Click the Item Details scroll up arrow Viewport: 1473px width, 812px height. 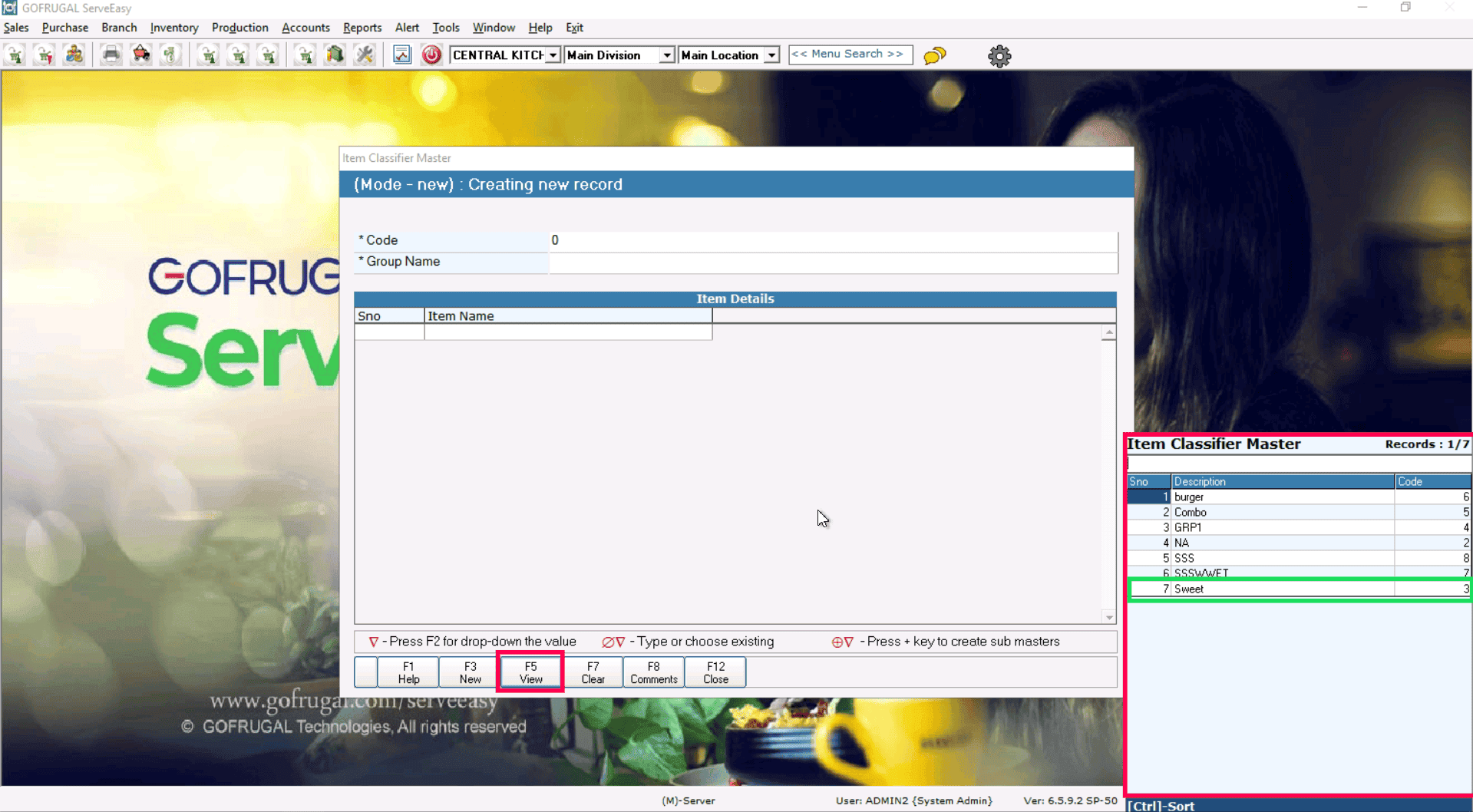1108,333
